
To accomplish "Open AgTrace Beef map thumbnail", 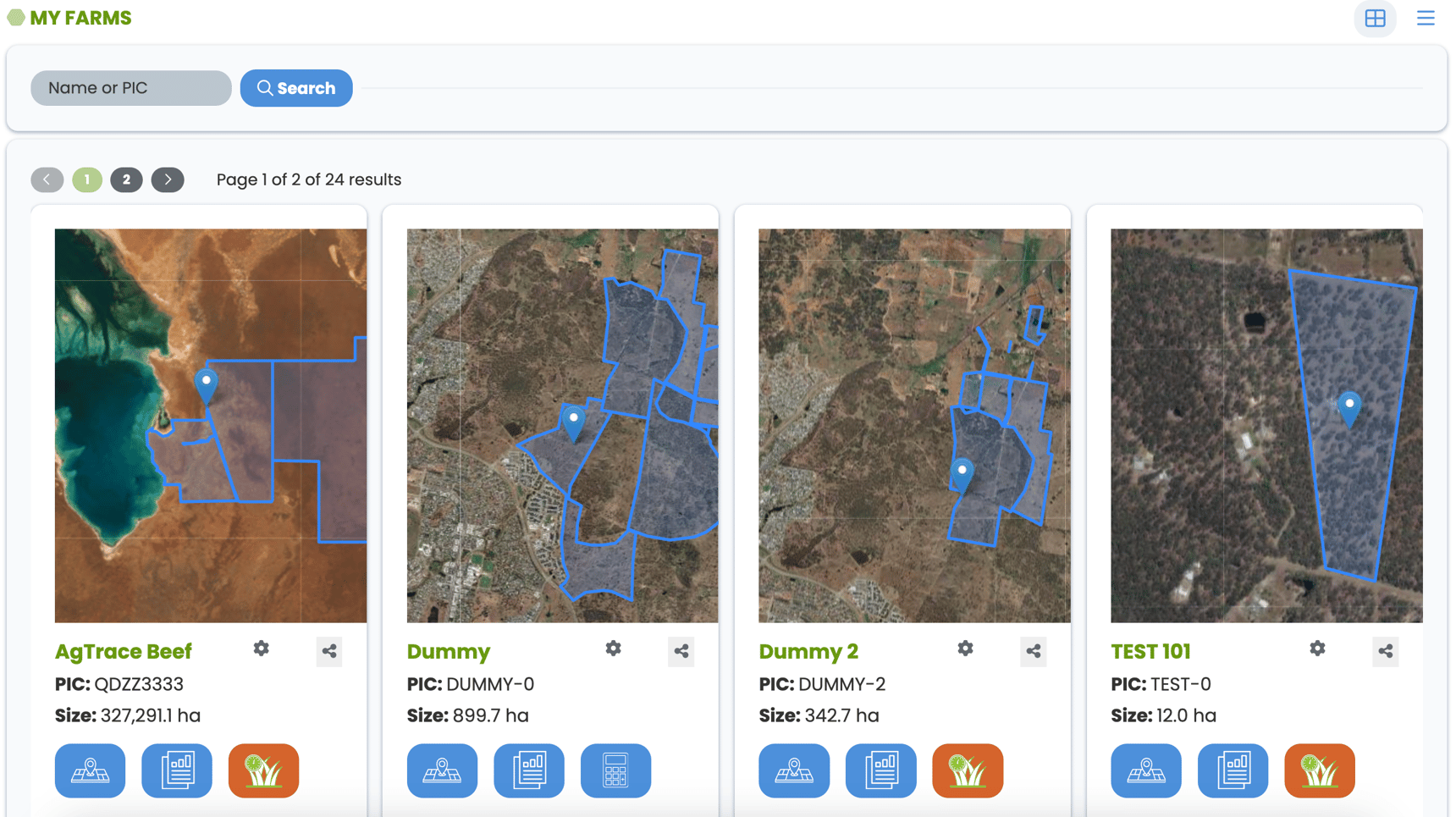I will 211,426.
